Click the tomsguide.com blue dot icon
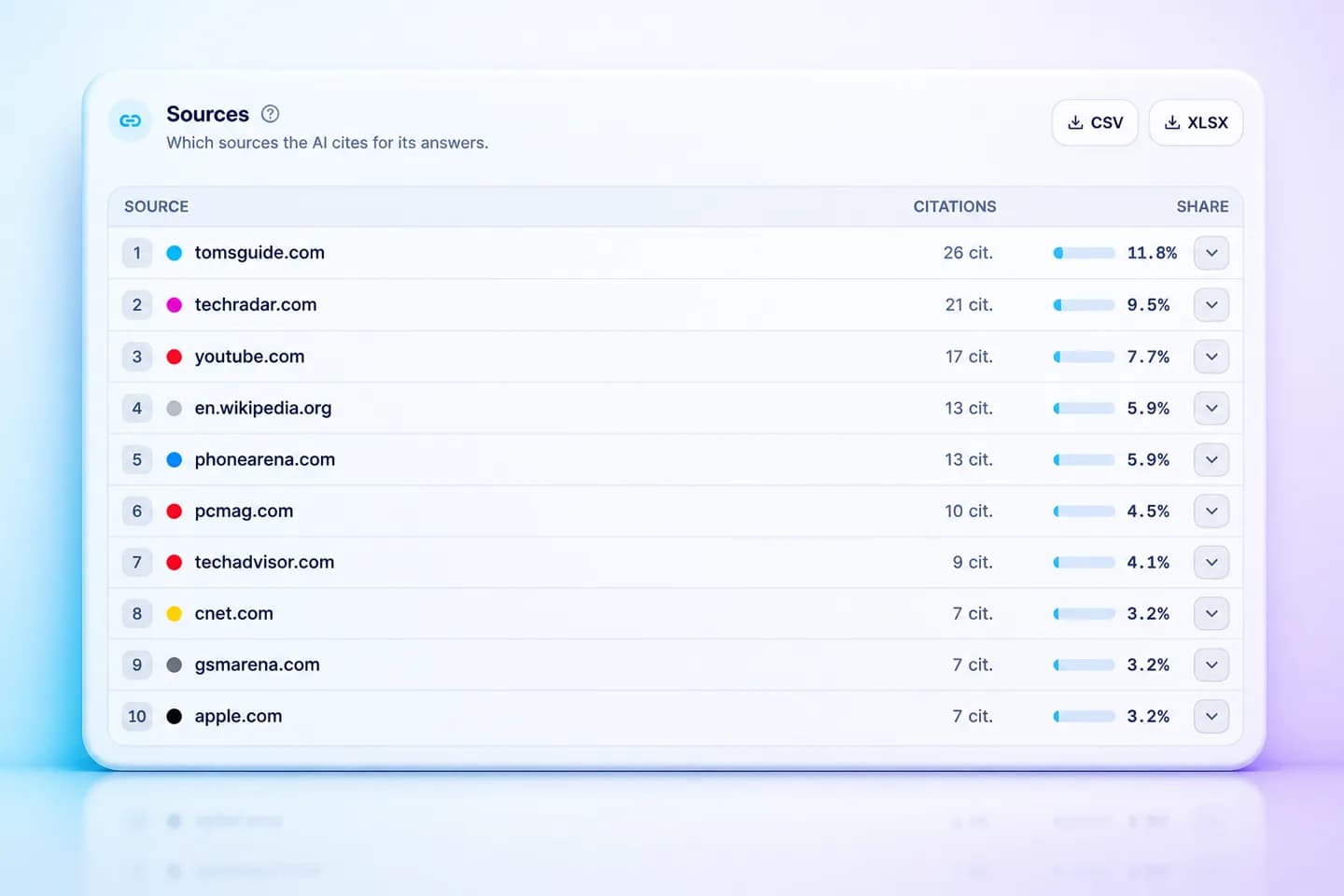 coord(174,253)
